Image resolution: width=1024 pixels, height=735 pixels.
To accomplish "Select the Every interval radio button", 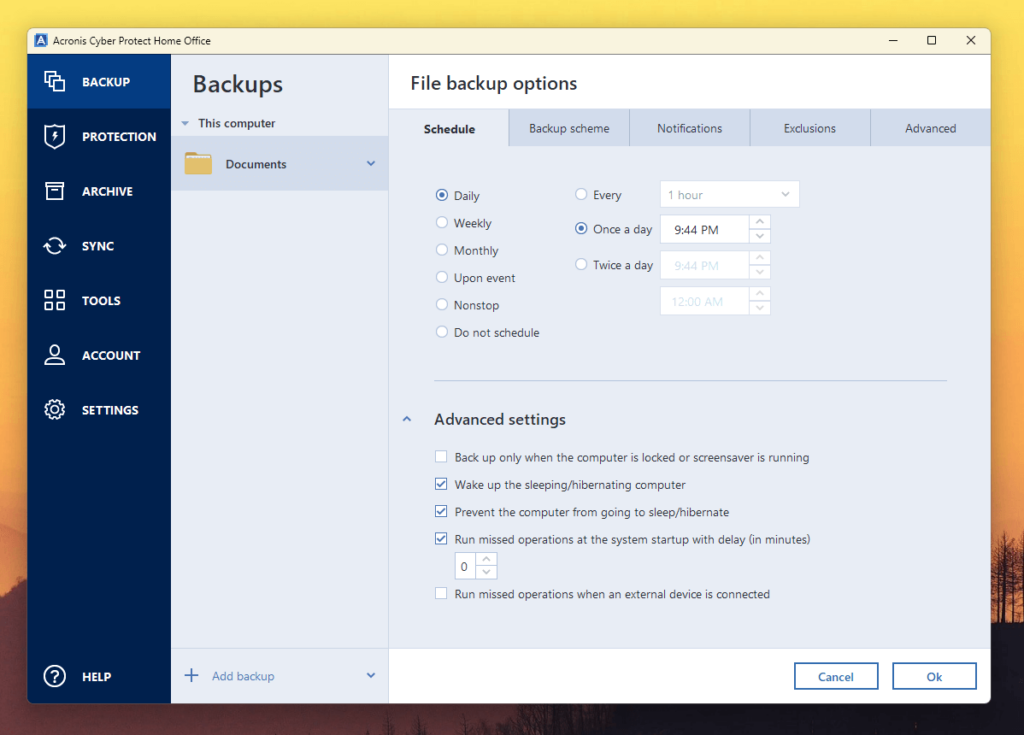I will pyautogui.click(x=581, y=194).
